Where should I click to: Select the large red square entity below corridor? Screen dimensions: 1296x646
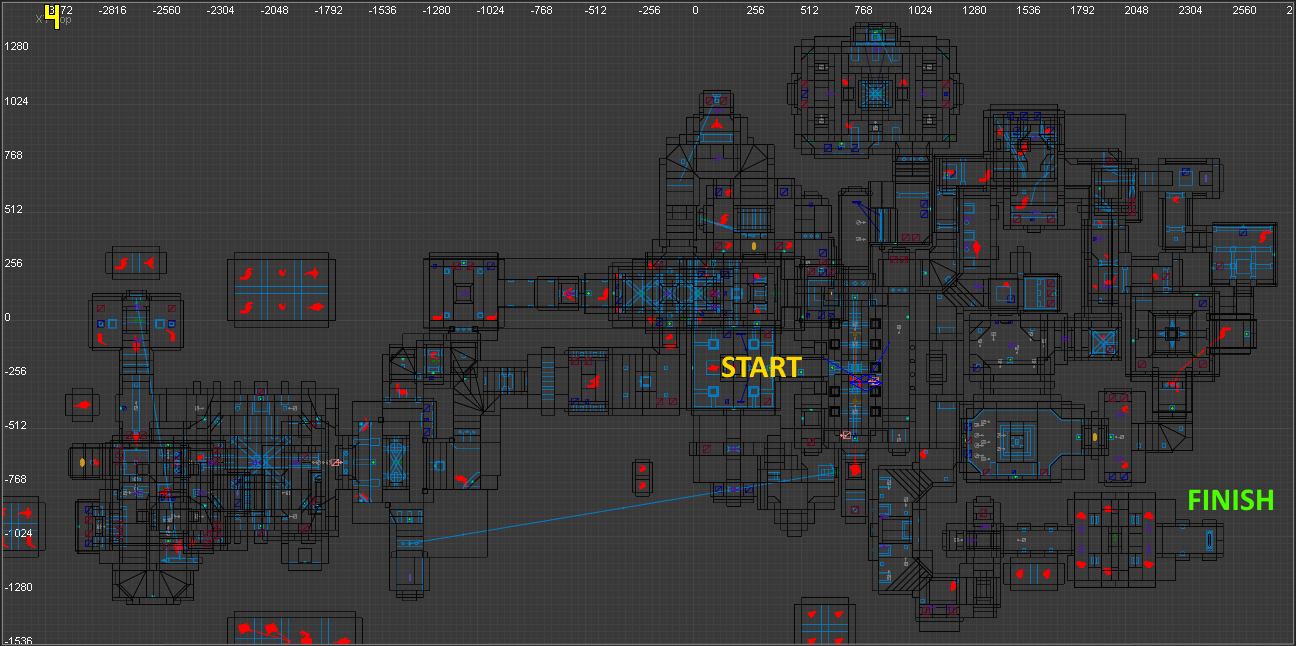854,470
